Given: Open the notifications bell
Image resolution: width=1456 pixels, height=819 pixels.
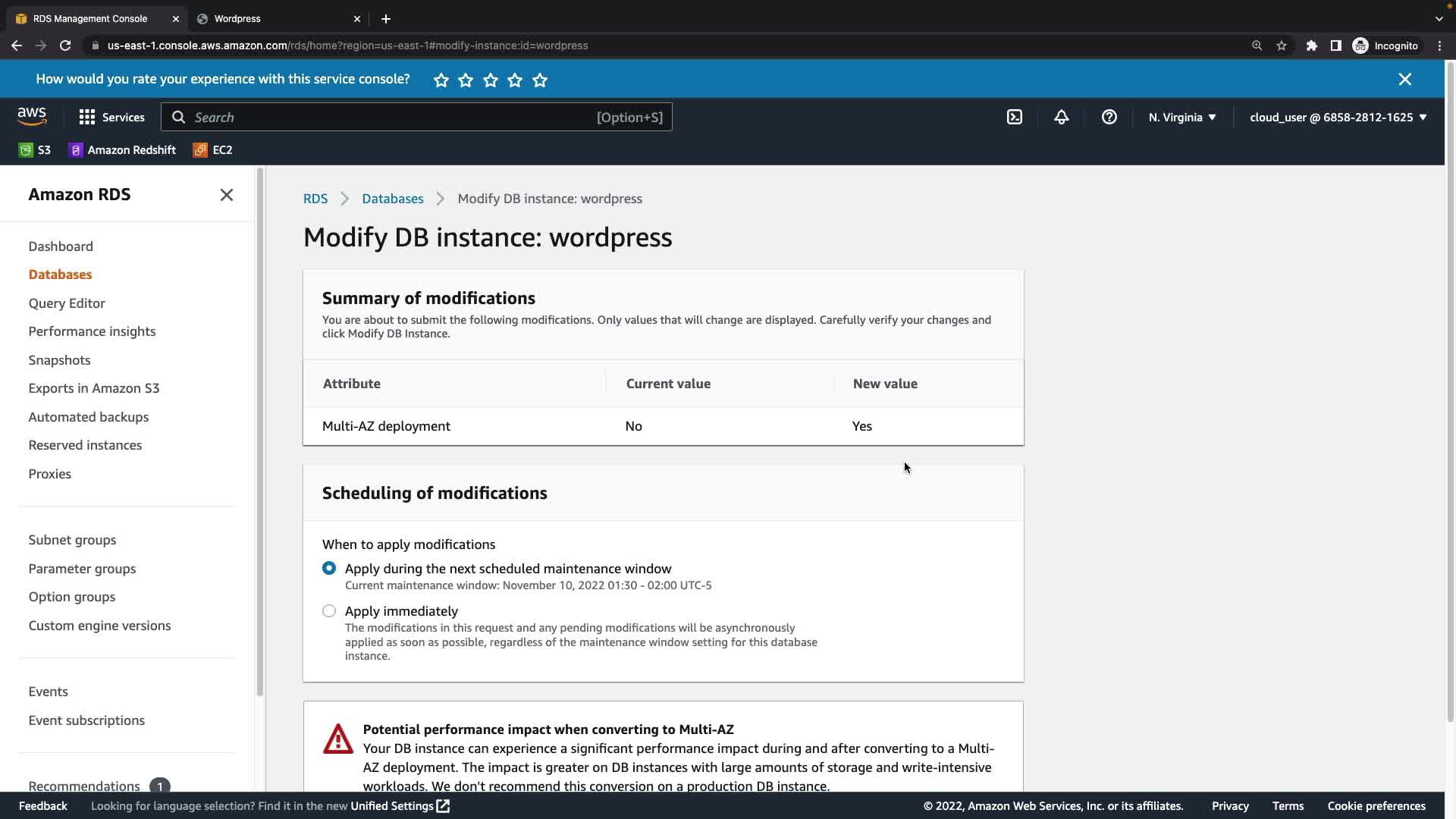Looking at the screenshot, I should click(1061, 117).
